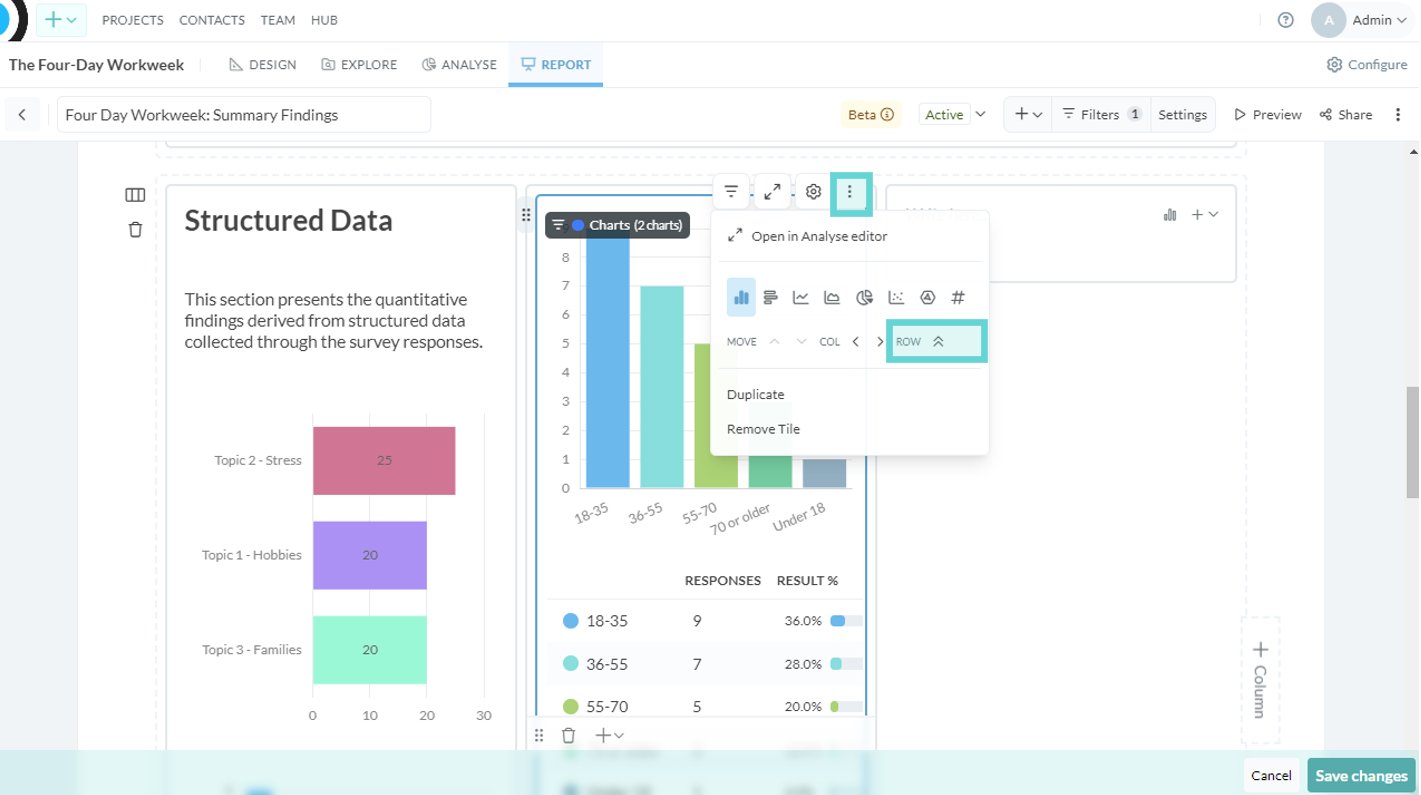Click the Preview button

(x=1268, y=115)
